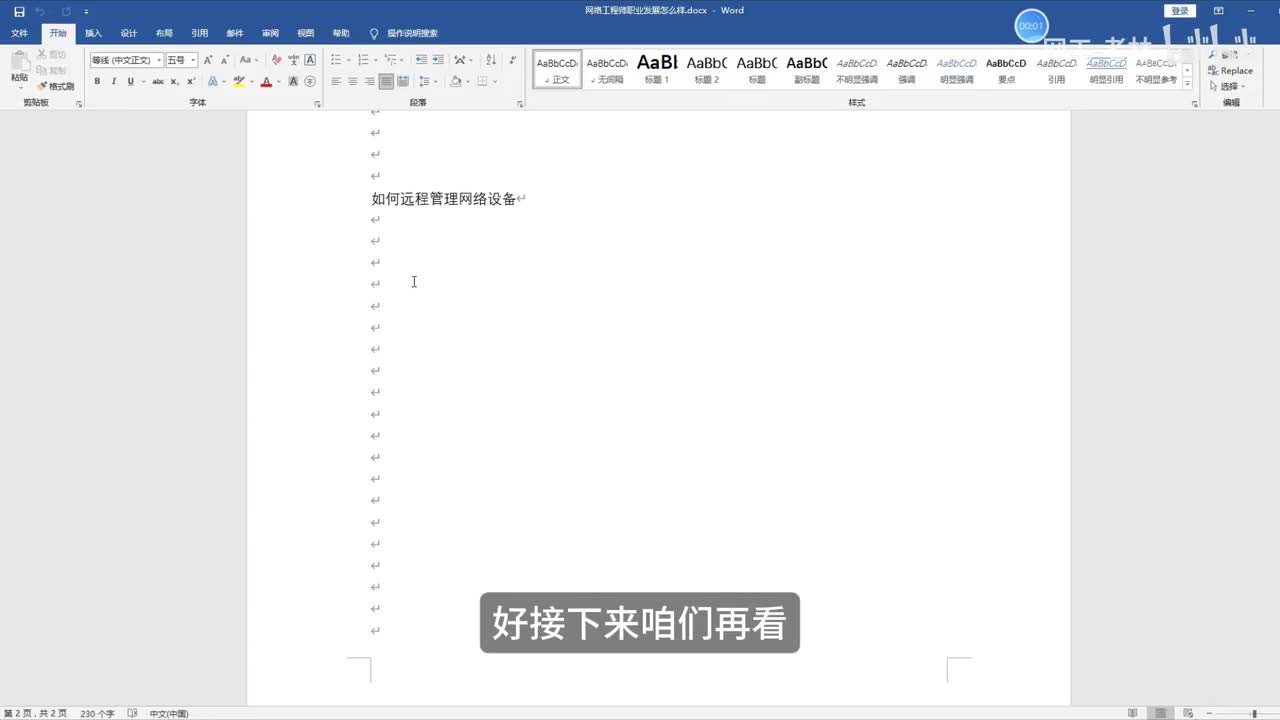Increase font size with the grow font icon
The width and height of the screenshot is (1280, 720).
(x=209, y=60)
